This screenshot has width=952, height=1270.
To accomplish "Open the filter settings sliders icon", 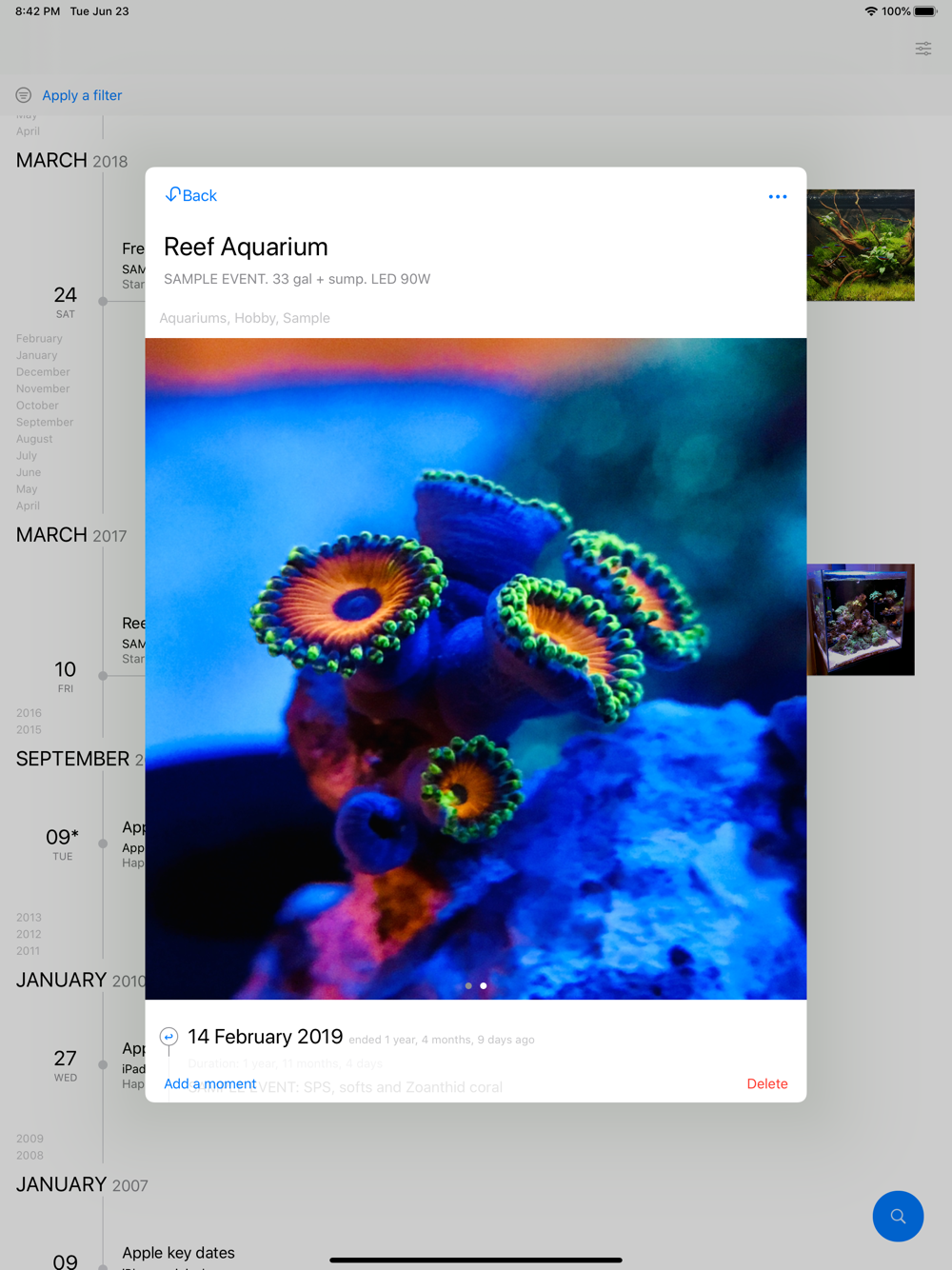I will [923, 49].
